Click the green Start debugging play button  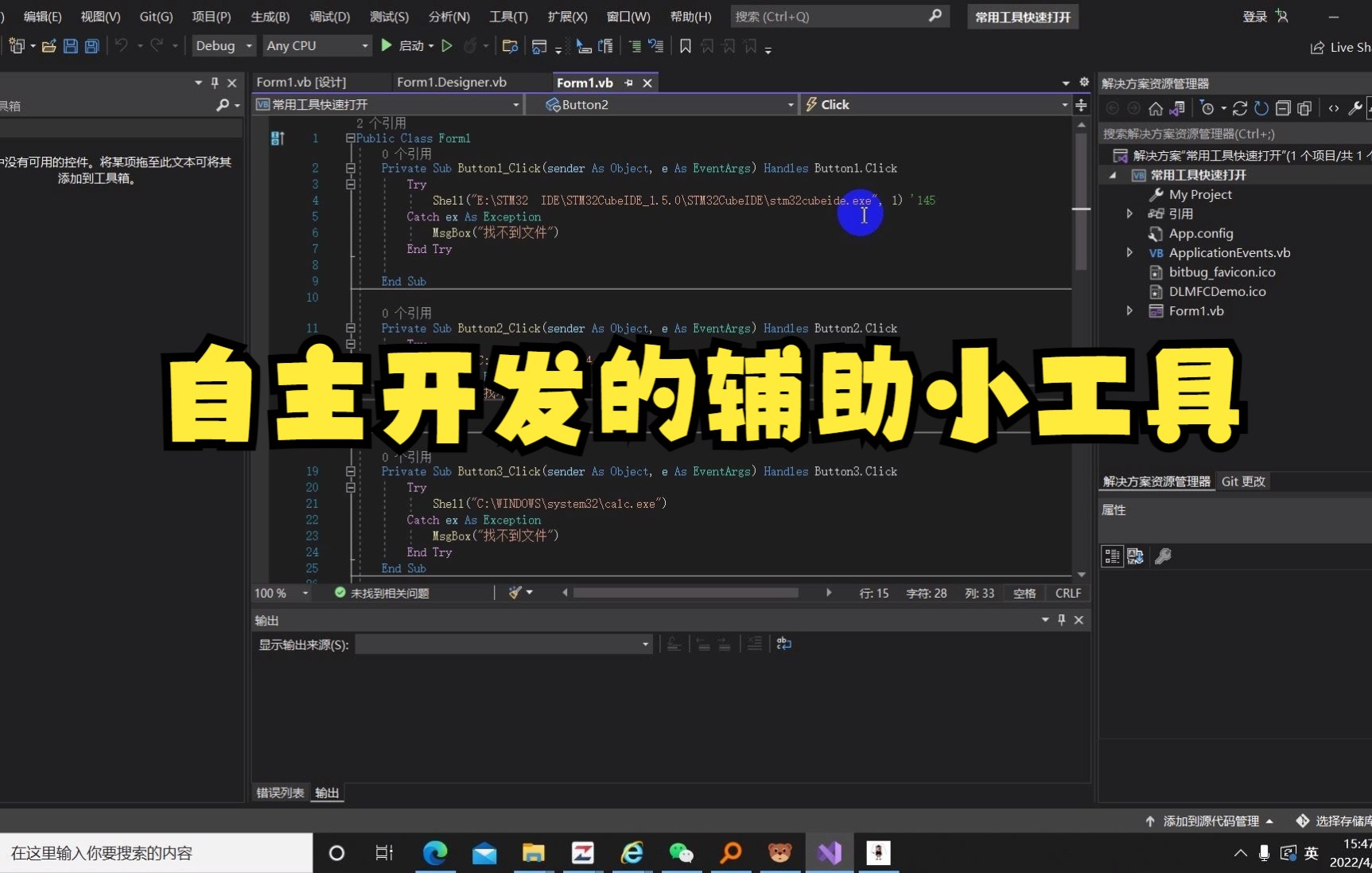[x=387, y=45]
